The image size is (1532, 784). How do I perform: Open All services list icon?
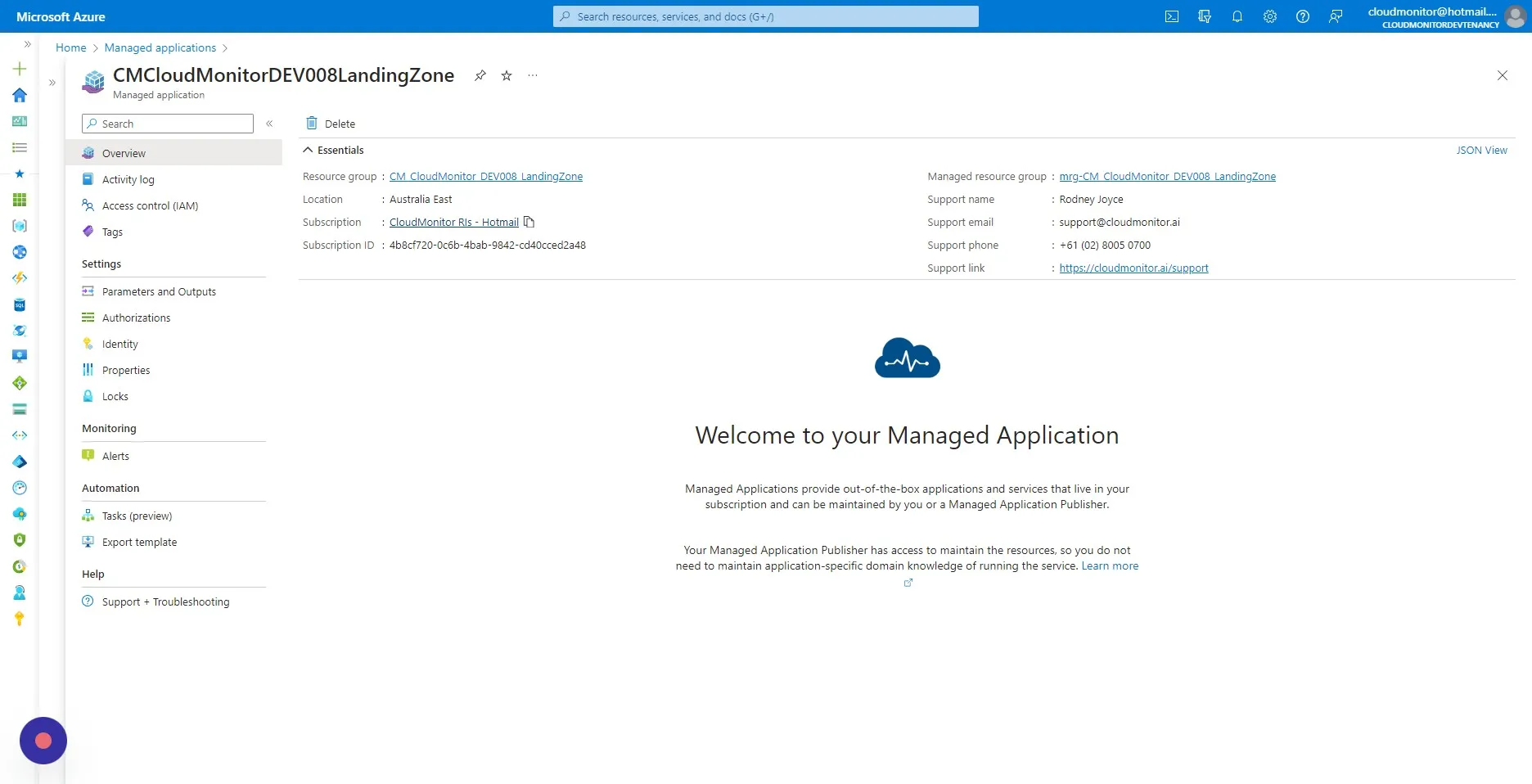[x=20, y=147]
